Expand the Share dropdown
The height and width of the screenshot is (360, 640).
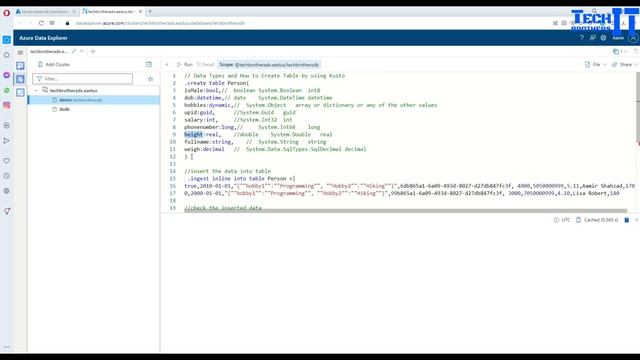pyautogui.click(x=624, y=64)
